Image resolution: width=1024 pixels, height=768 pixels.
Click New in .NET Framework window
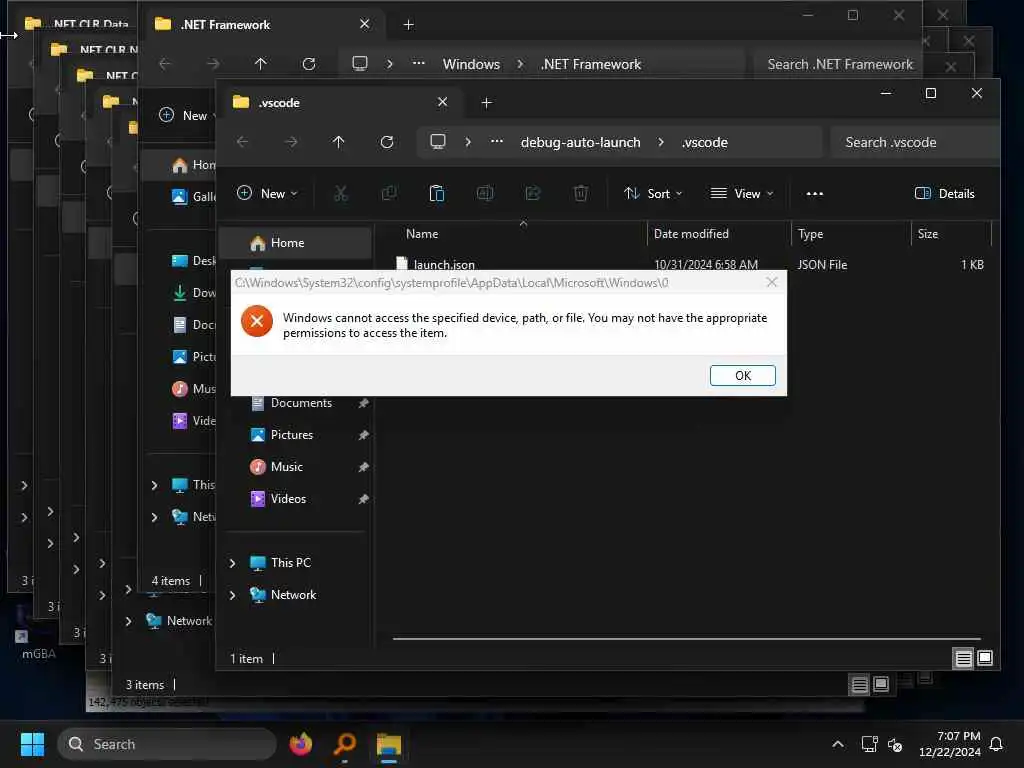186,116
